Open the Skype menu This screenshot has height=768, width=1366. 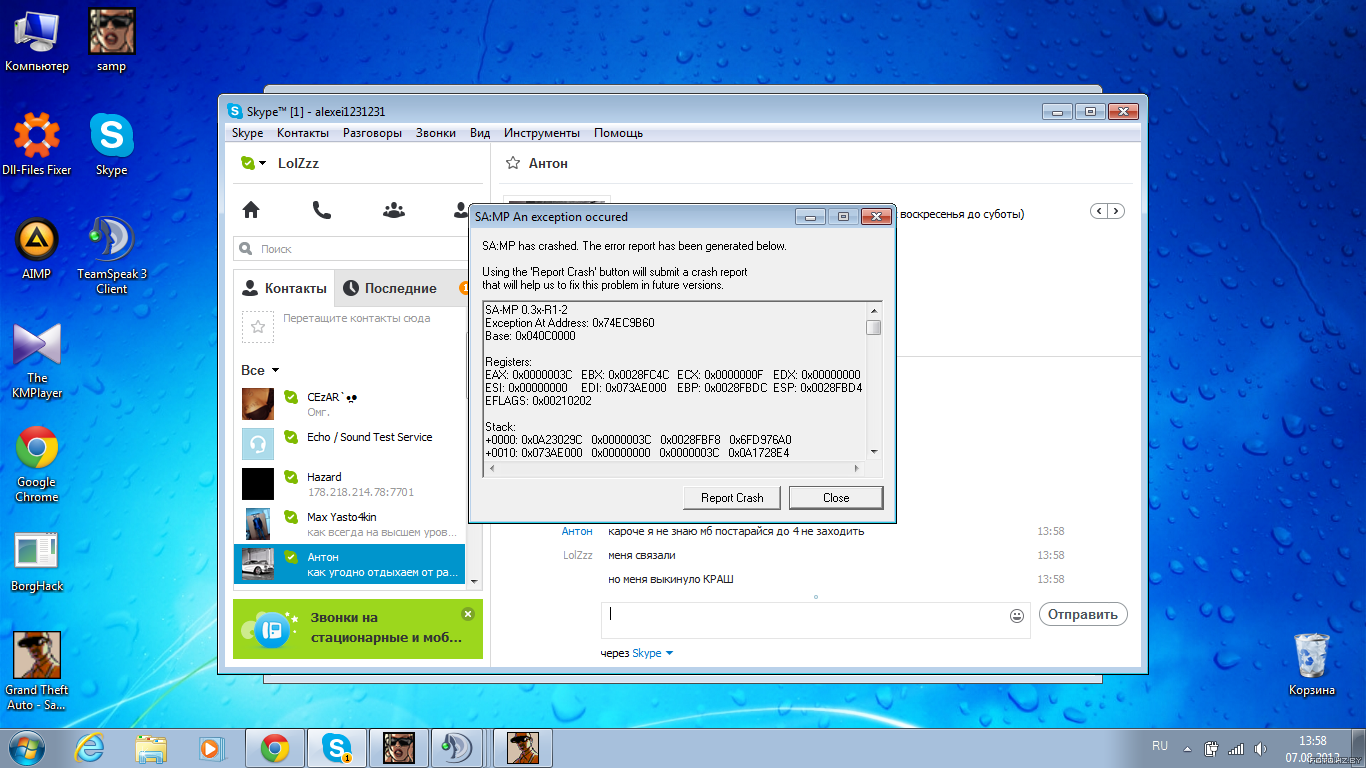pos(247,133)
